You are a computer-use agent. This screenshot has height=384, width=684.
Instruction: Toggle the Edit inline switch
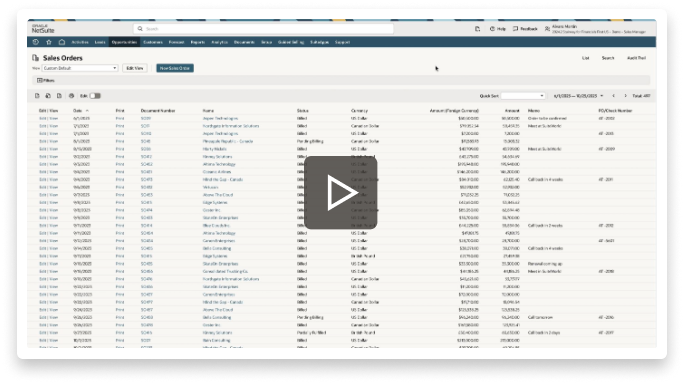[x=95, y=96]
